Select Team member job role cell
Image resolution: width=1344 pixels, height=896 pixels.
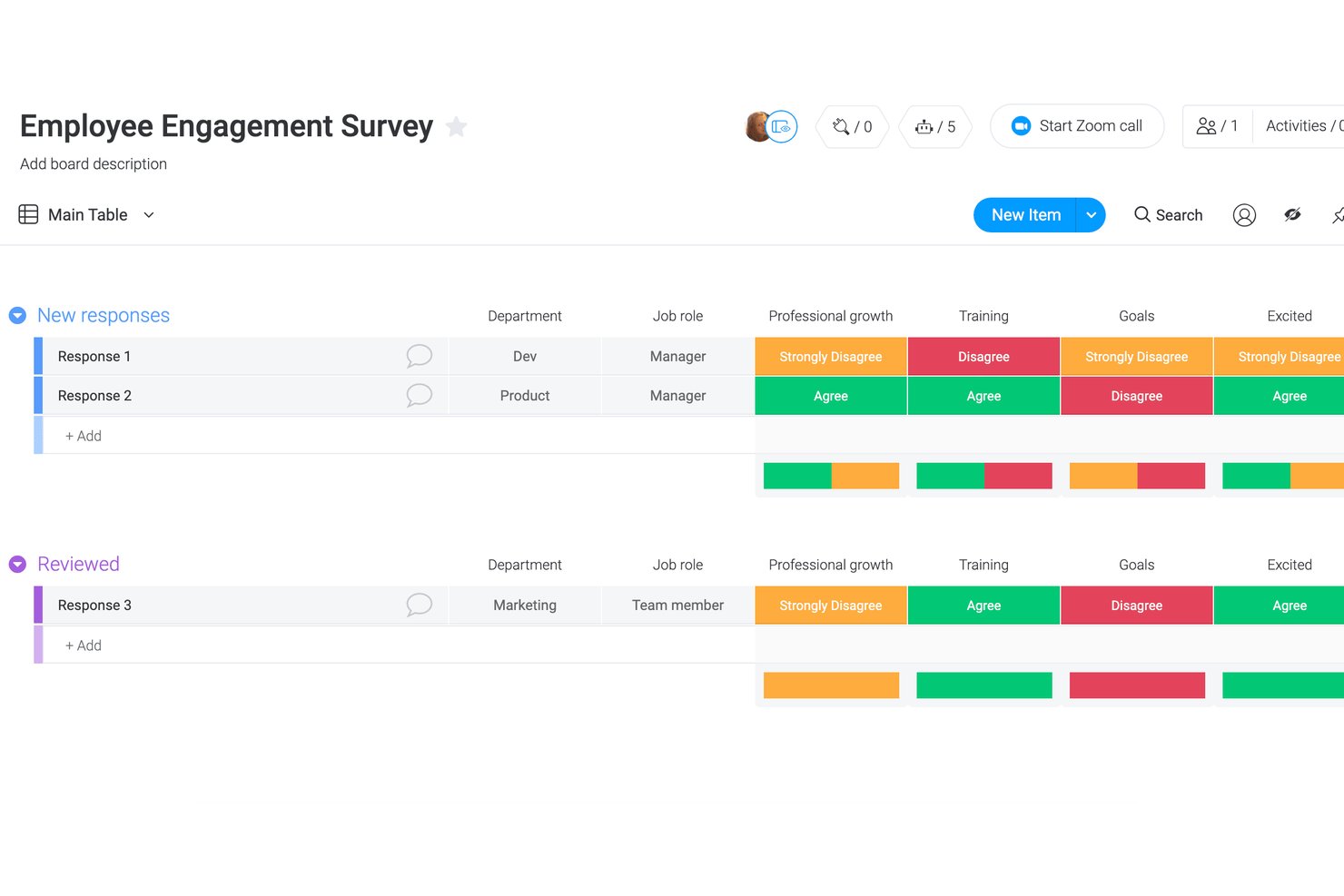677,606
